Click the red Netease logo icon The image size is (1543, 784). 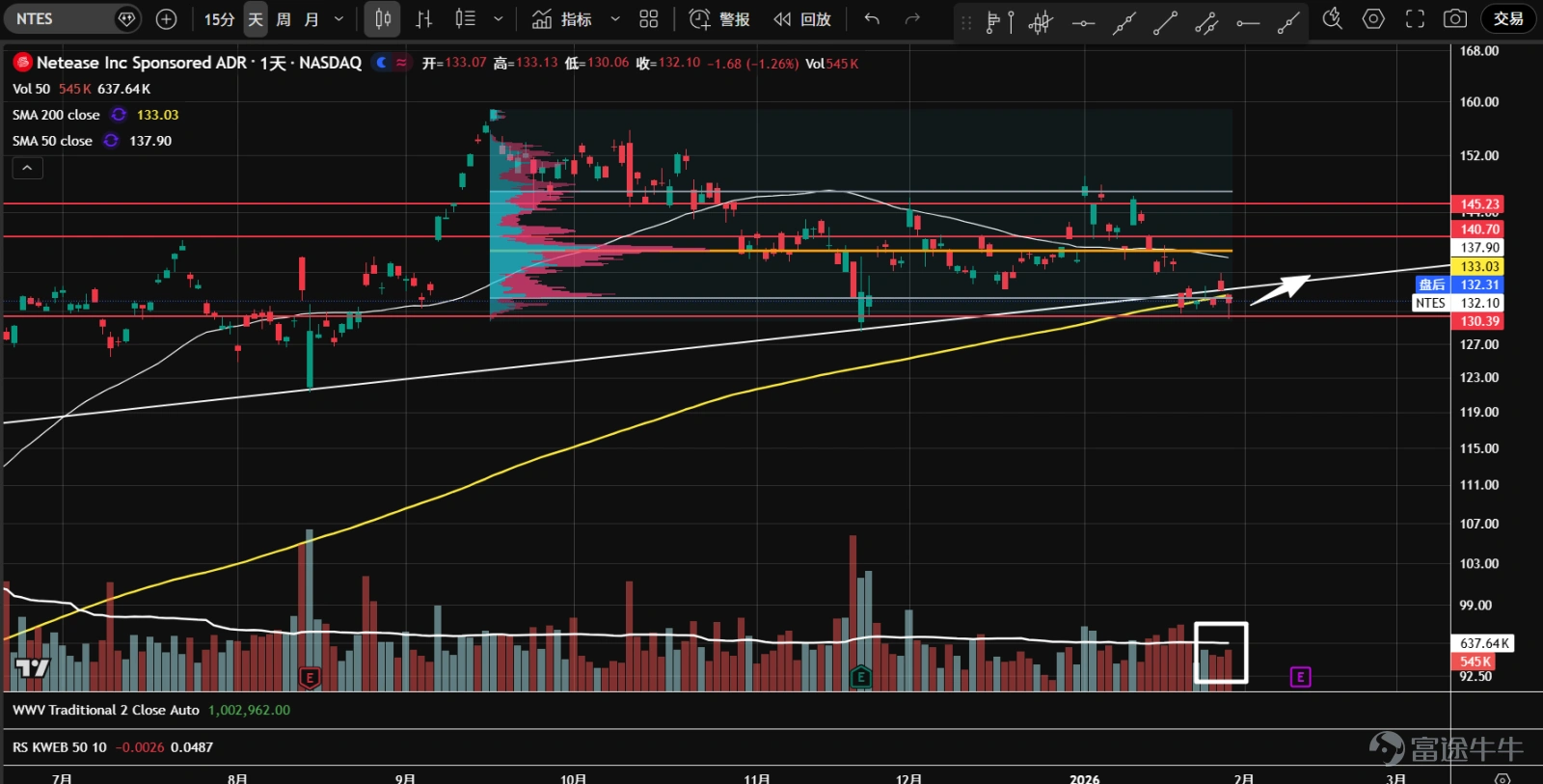coord(22,63)
